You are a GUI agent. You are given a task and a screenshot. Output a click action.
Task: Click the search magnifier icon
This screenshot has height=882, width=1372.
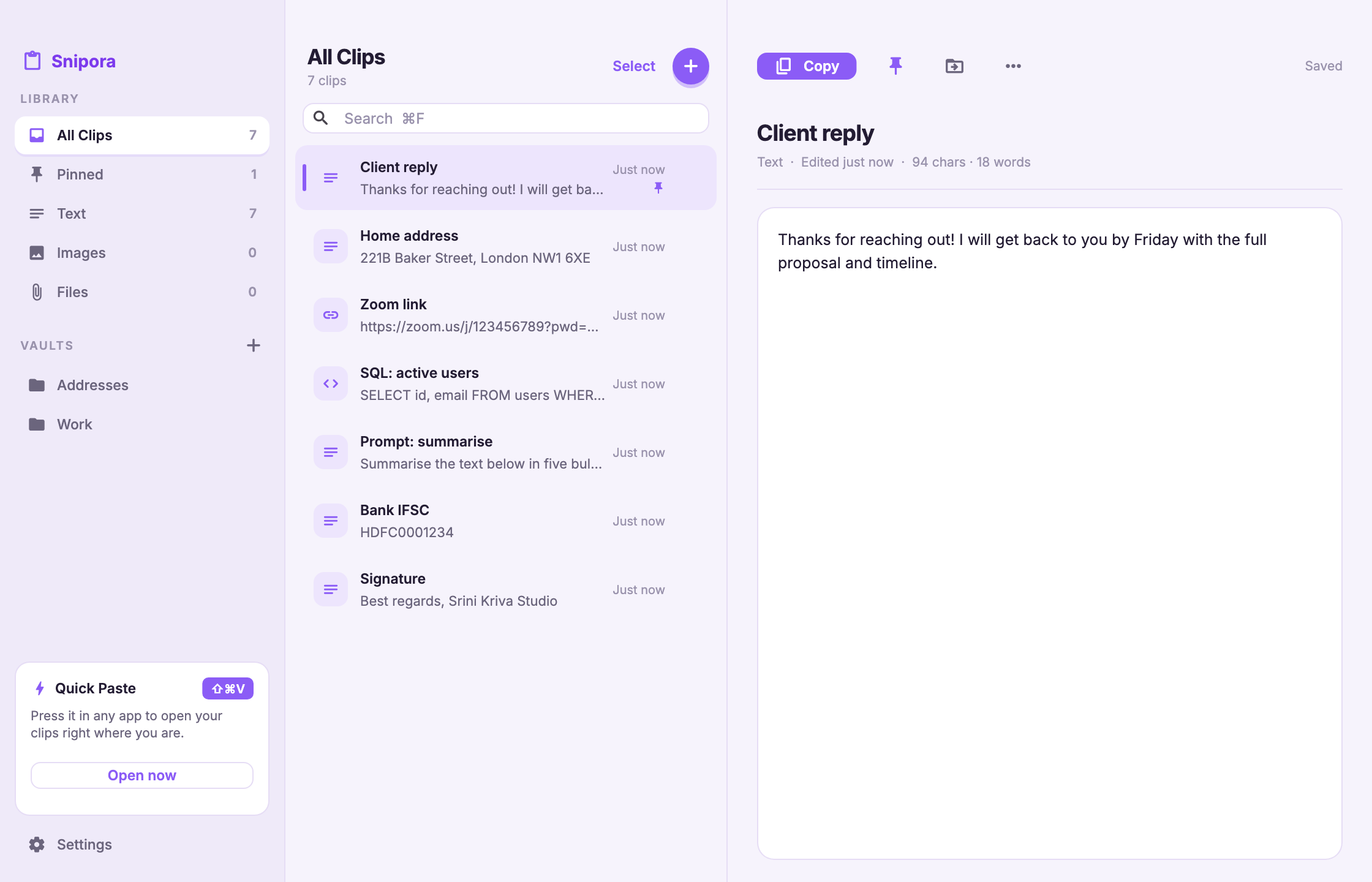point(321,118)
